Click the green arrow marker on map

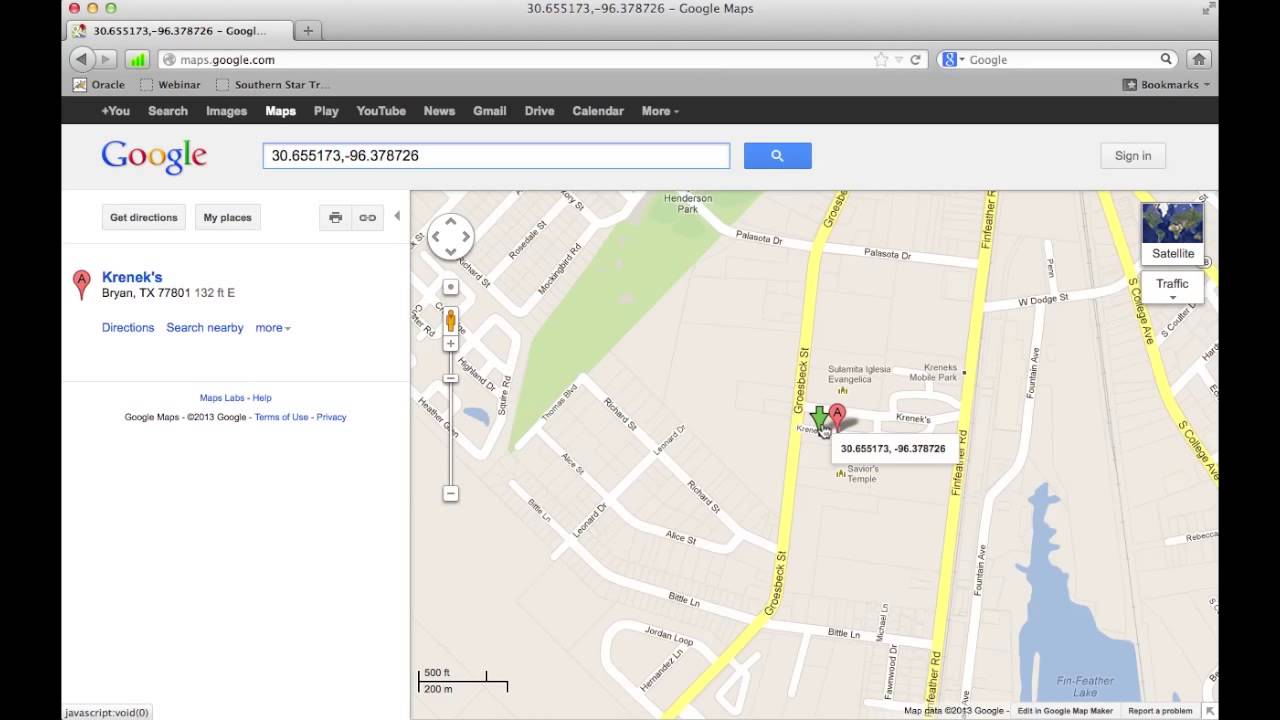tap(818, 418)
